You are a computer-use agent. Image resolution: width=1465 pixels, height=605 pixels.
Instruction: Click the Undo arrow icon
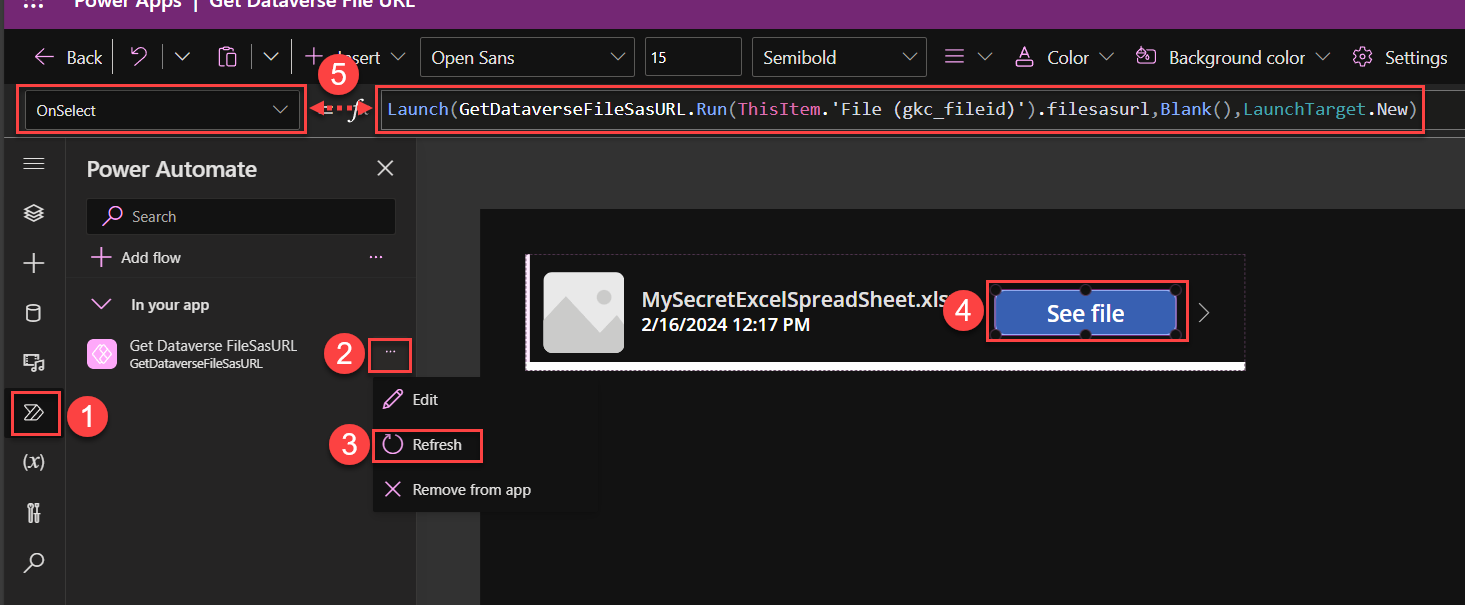[x=140, y=57]
